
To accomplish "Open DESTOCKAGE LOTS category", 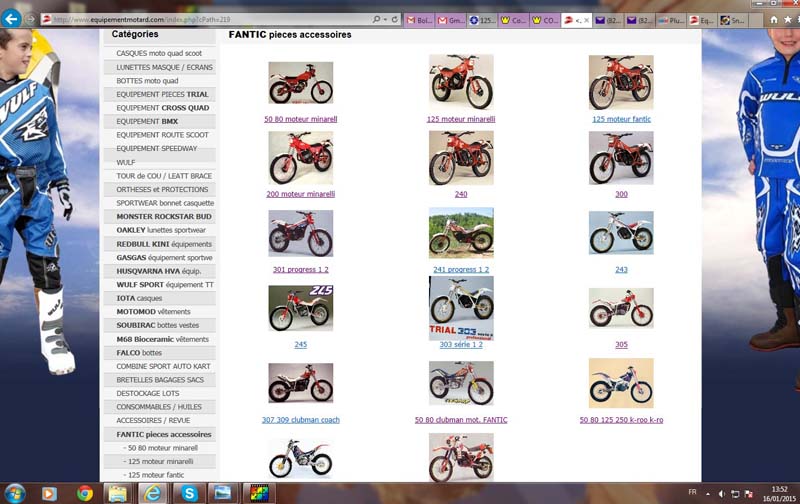I will pyautogui.click(x=159, y=393).
